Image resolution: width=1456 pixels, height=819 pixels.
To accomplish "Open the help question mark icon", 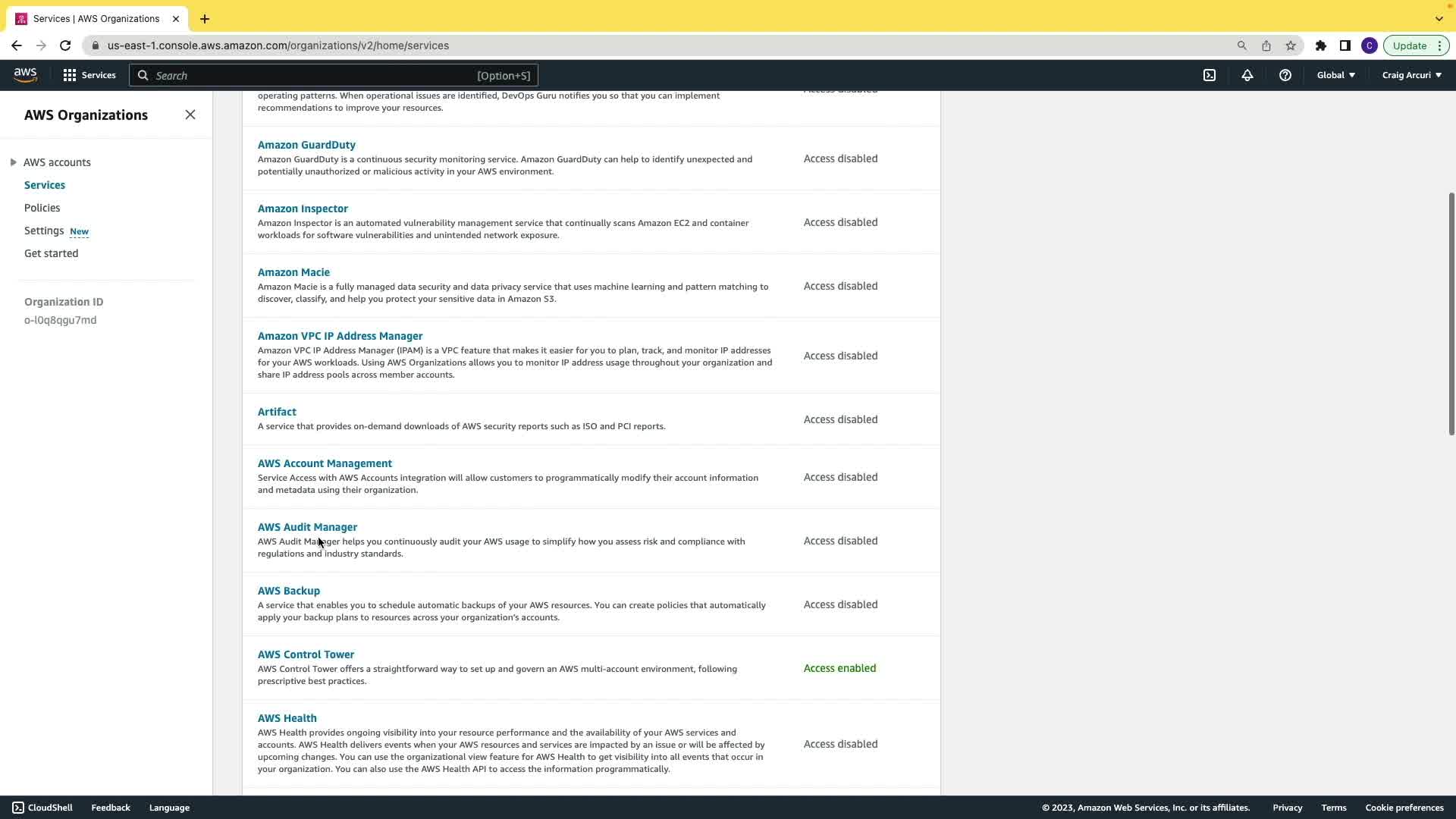I will point(1285,75).
